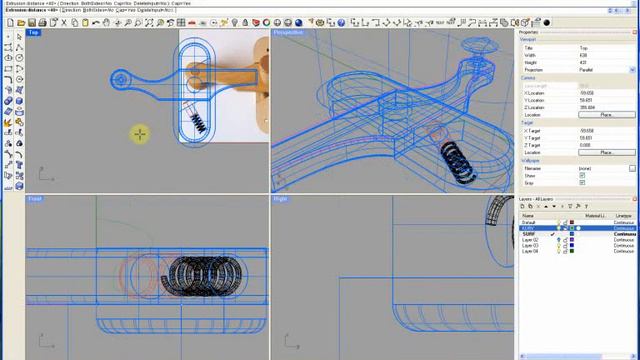Click the black sphere icon in toolbar
Viewport: 640px width, 360px height.
pos(547,23)
